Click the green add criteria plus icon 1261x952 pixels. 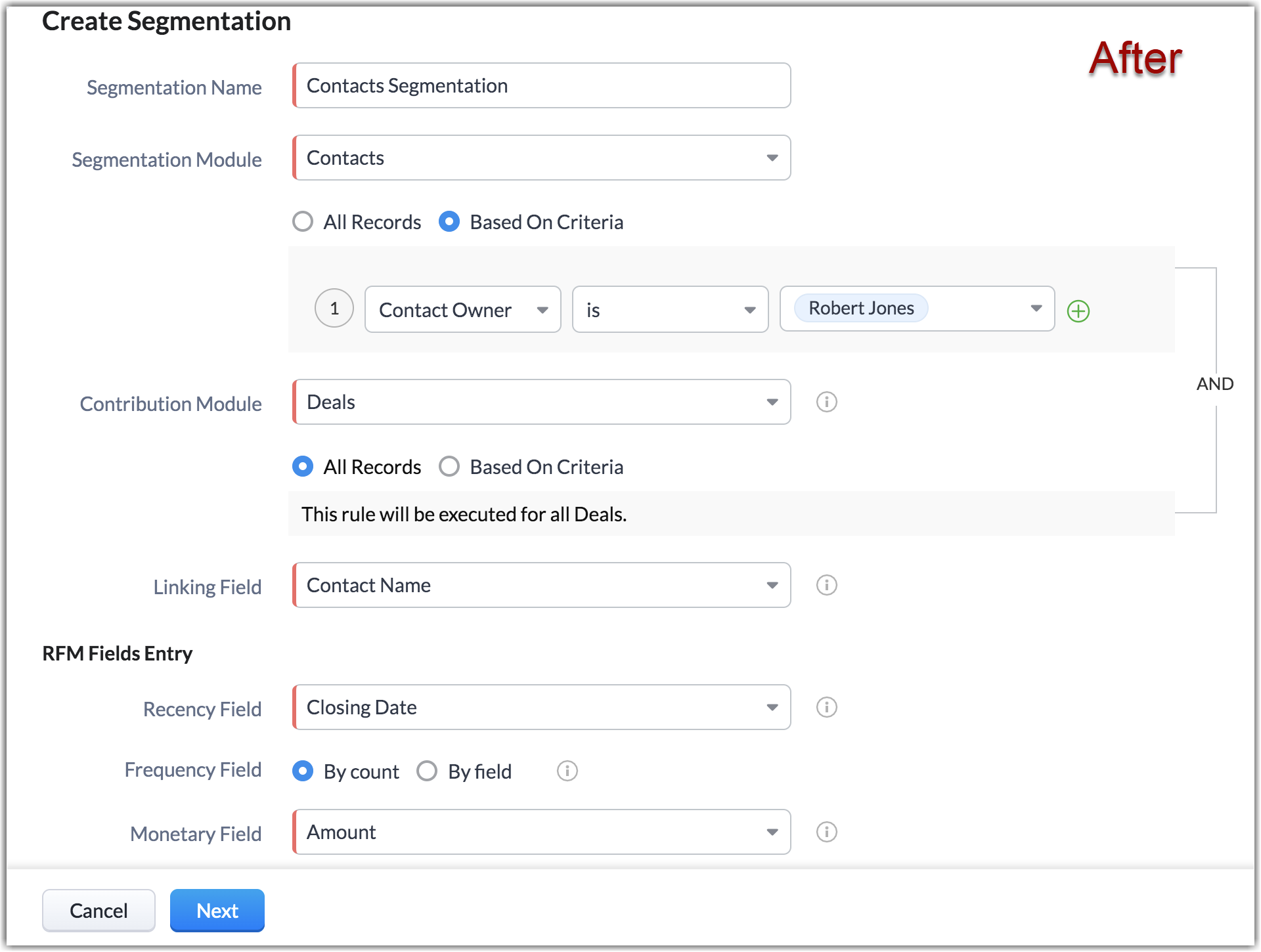click(x=1078, y=311)
